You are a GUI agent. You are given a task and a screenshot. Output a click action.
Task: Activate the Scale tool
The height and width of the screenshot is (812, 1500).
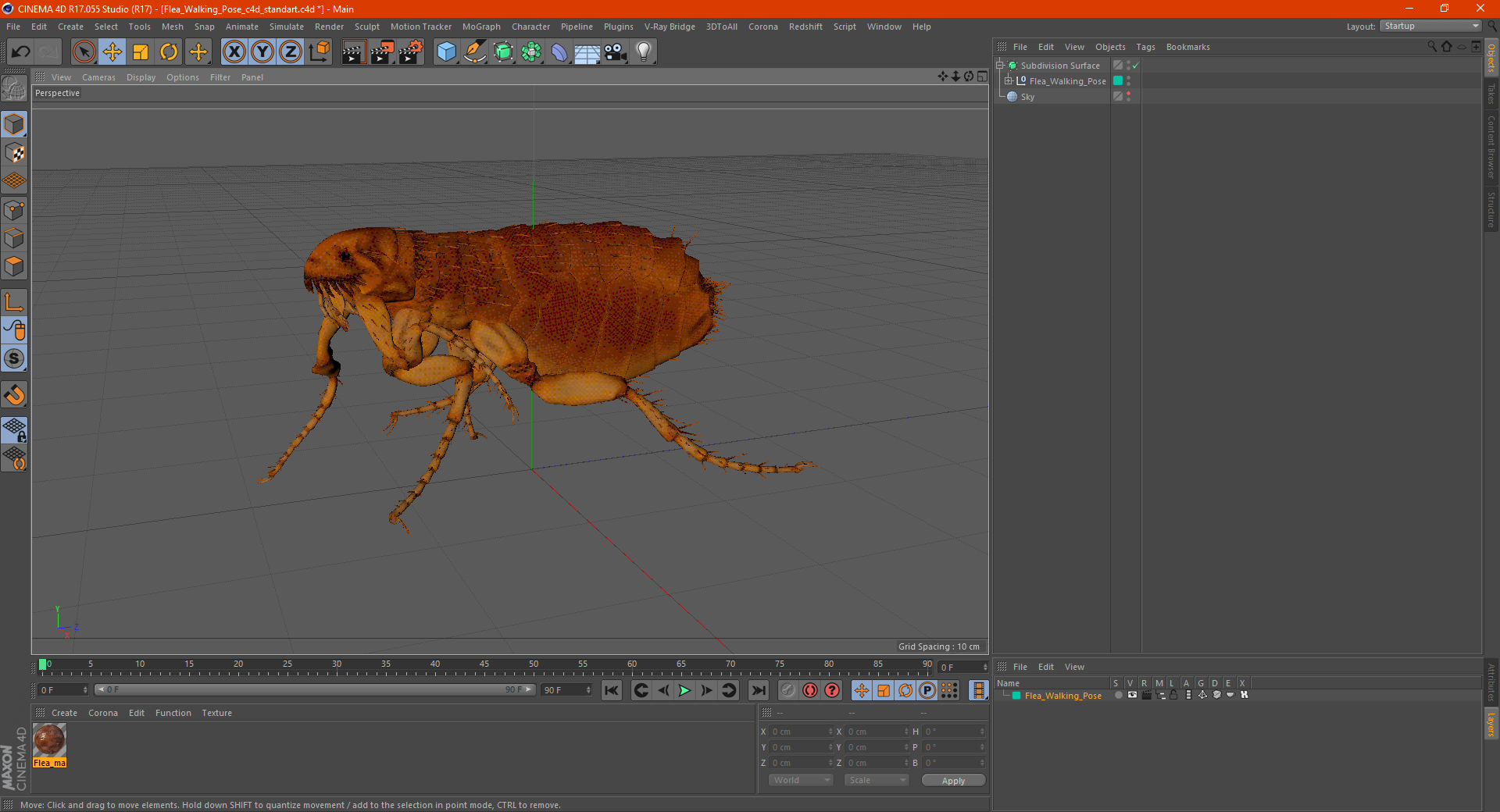pos(141,52)
